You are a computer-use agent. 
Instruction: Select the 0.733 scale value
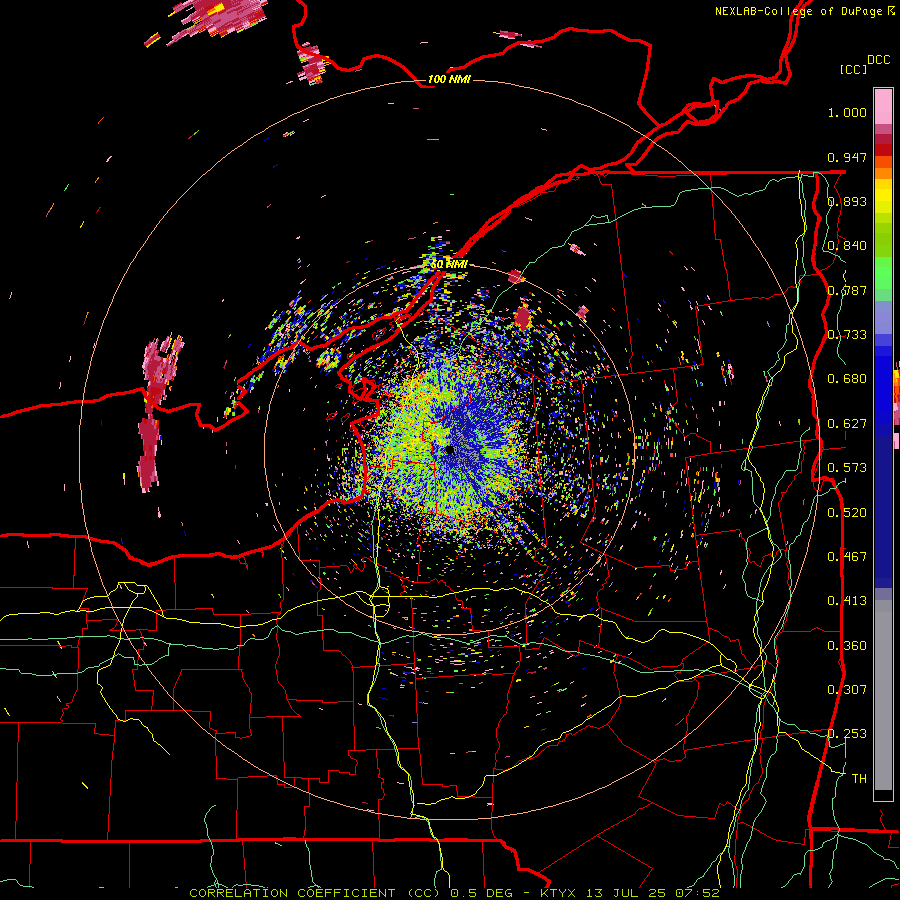coord(847,335)
